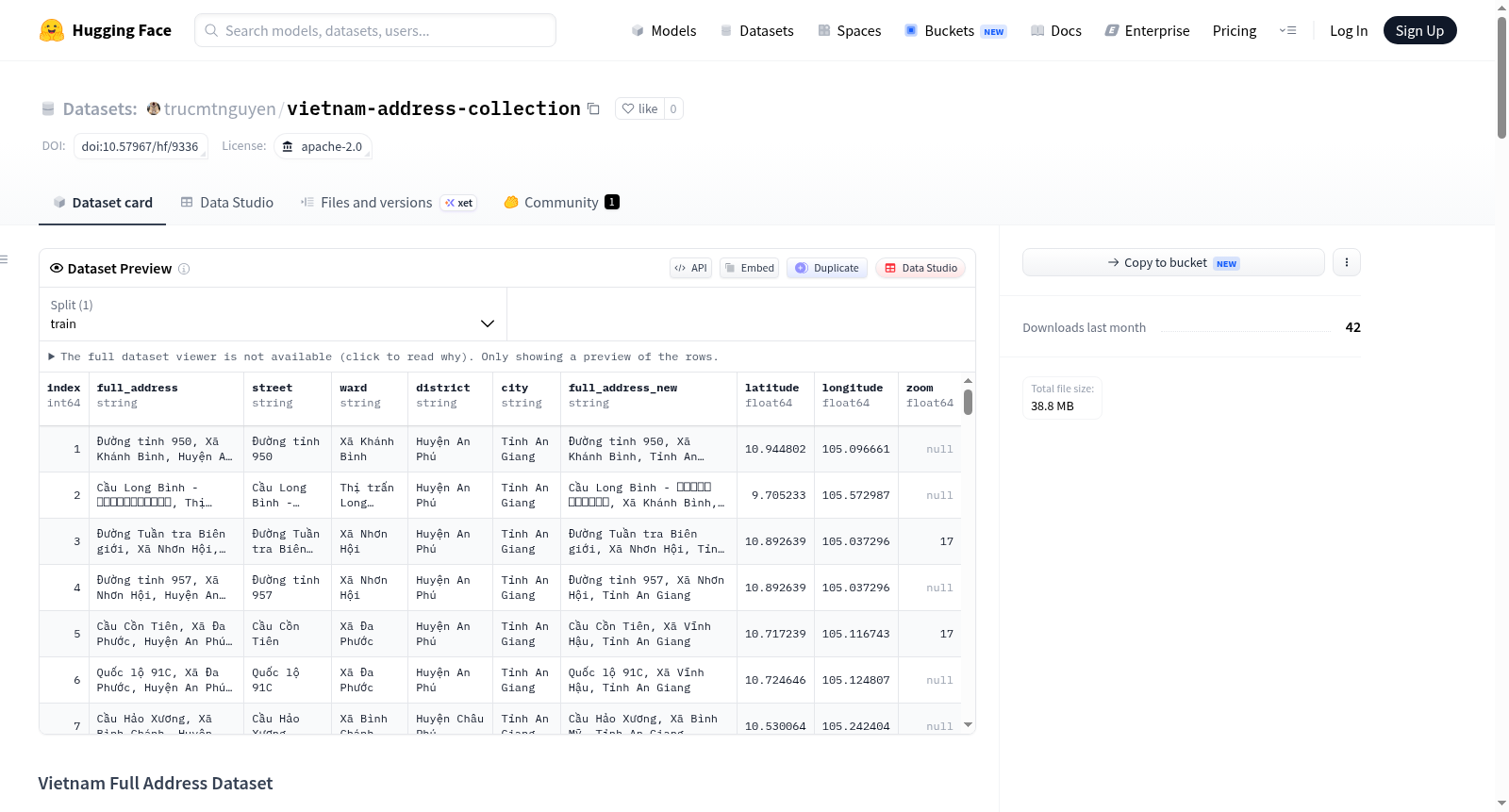Toggle the left sidebar menu icon
This screenshot has width=1509, height=812.
click(4, 259)
